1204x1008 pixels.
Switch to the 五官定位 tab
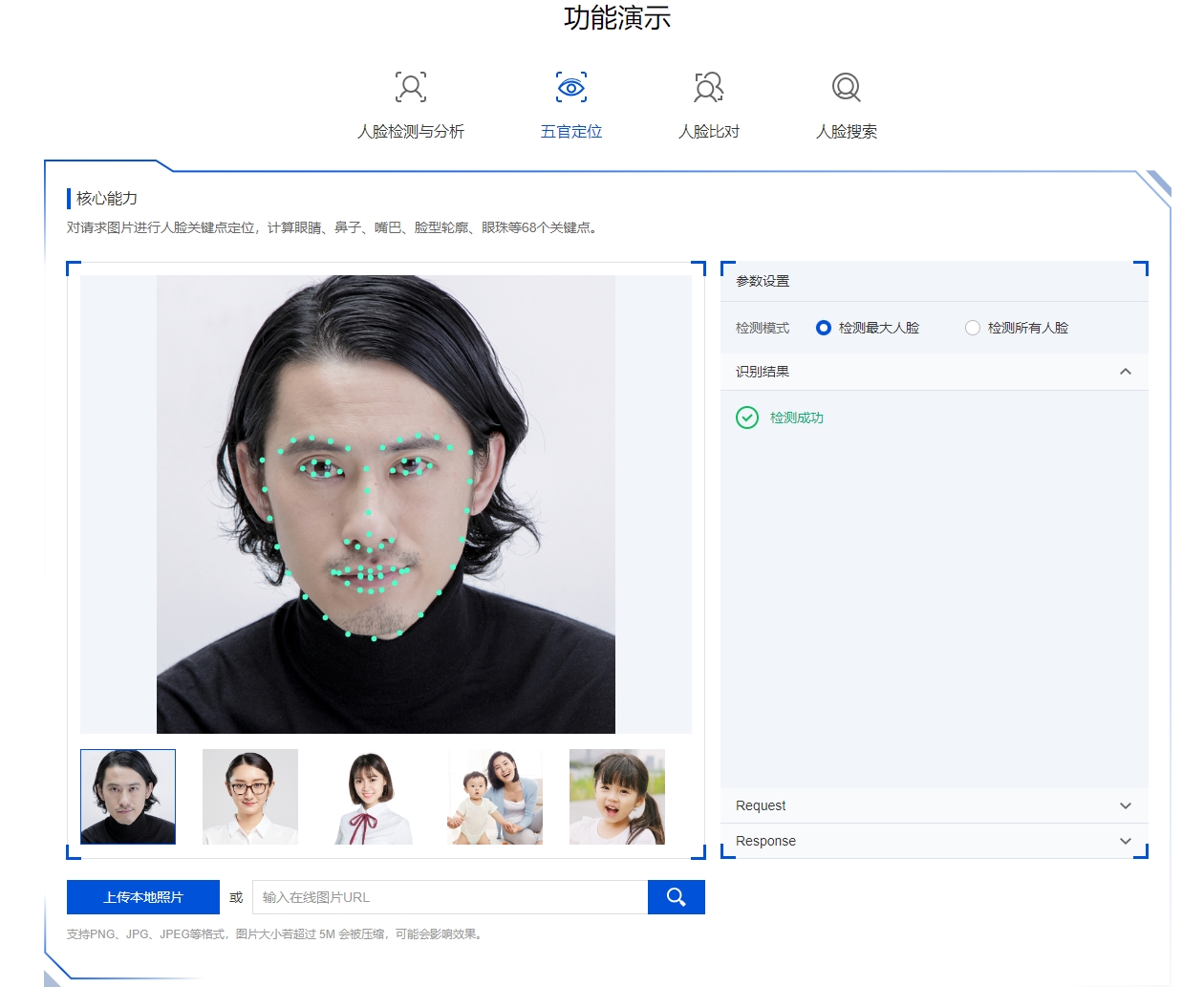[x=571, y=132]
